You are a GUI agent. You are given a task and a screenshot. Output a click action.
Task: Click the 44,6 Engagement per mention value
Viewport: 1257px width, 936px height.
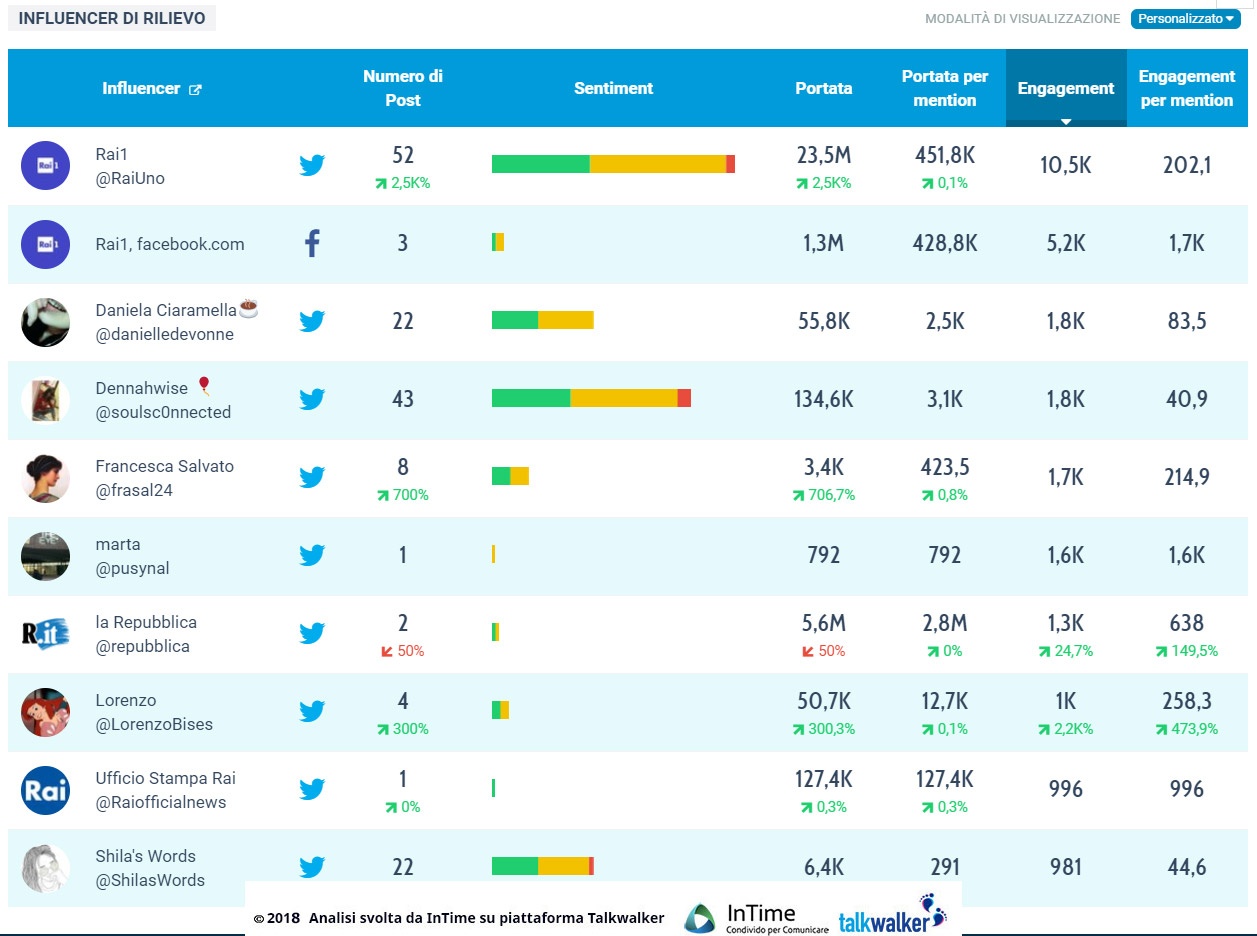[1187, 867]
